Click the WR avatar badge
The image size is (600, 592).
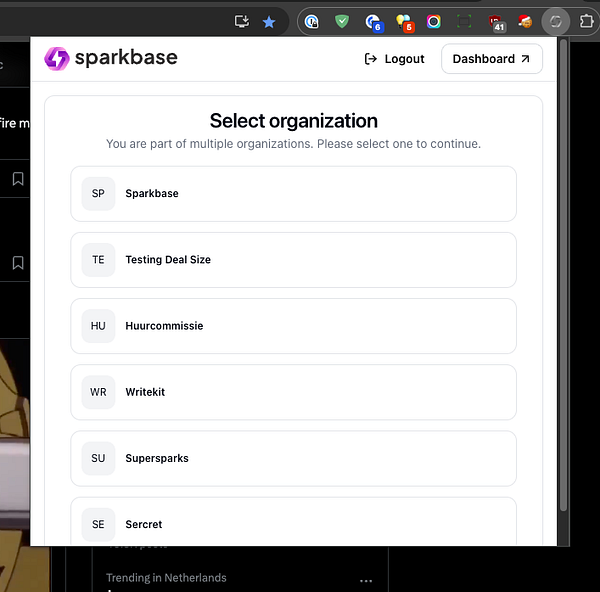[x=98, y=392]
